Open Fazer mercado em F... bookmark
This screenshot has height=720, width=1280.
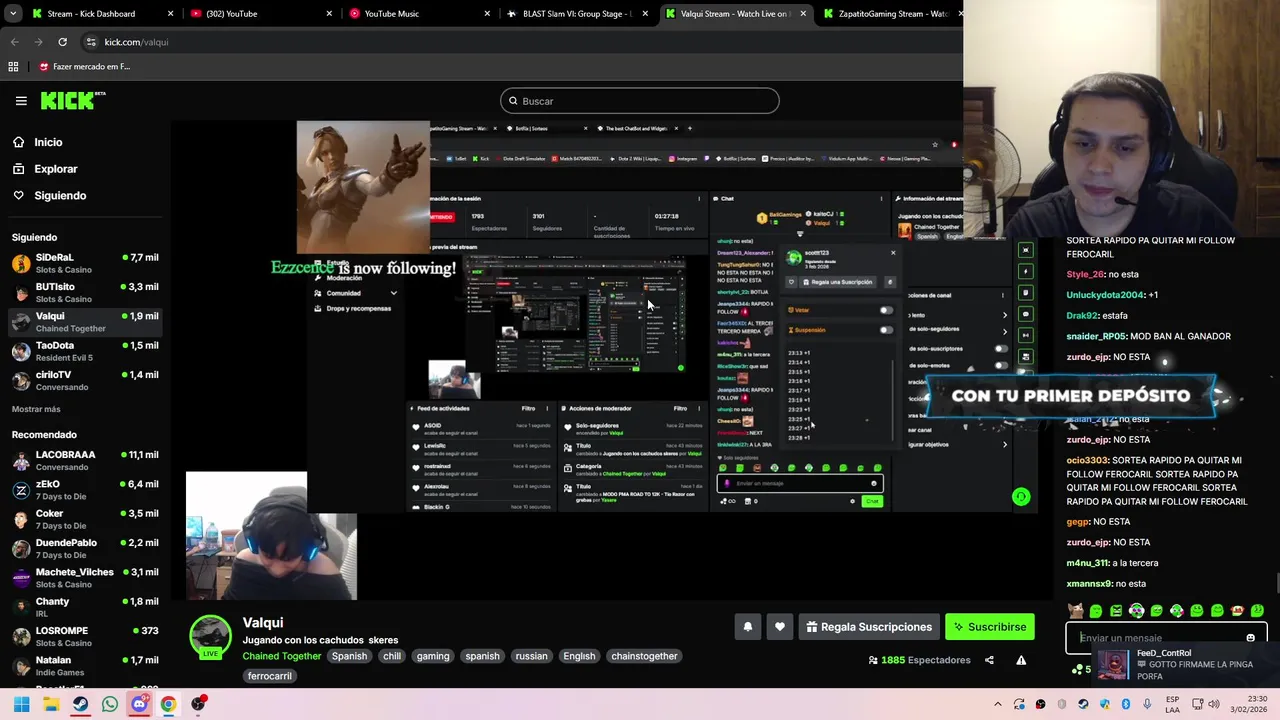(x=85, y=67)
